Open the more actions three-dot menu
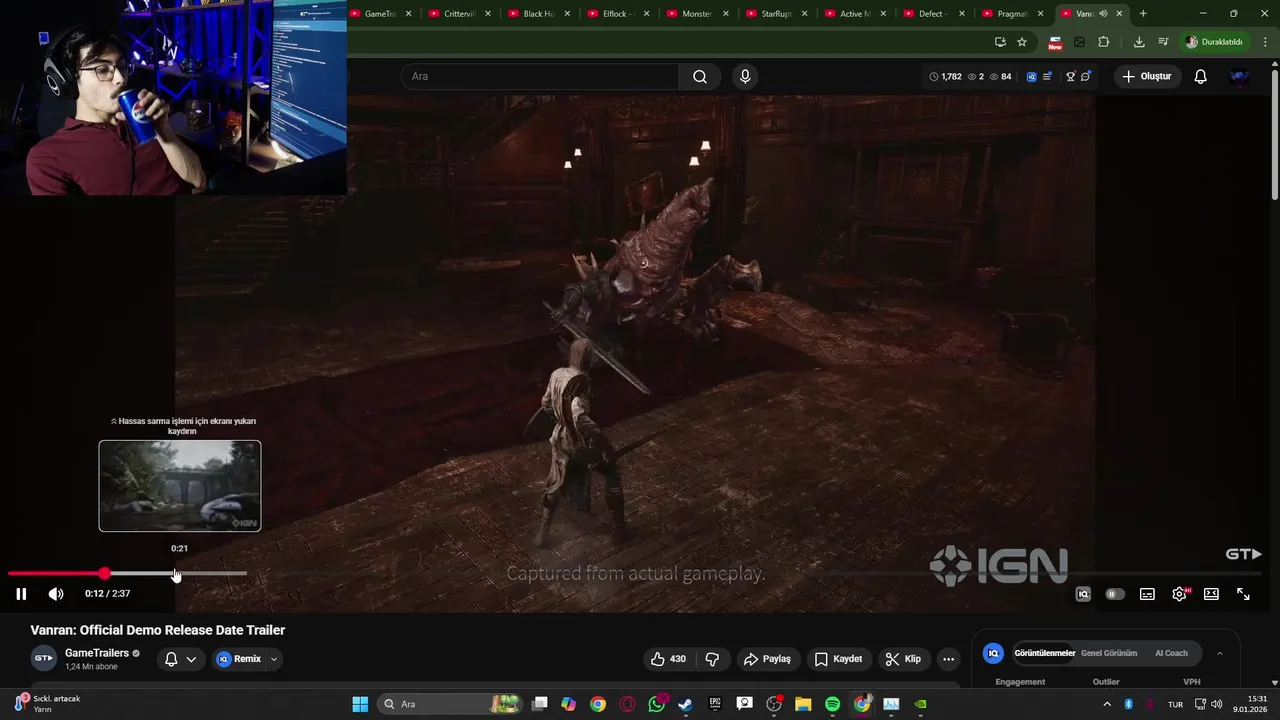The height and width of the screenshot is (720, 1280). (948, 659)
